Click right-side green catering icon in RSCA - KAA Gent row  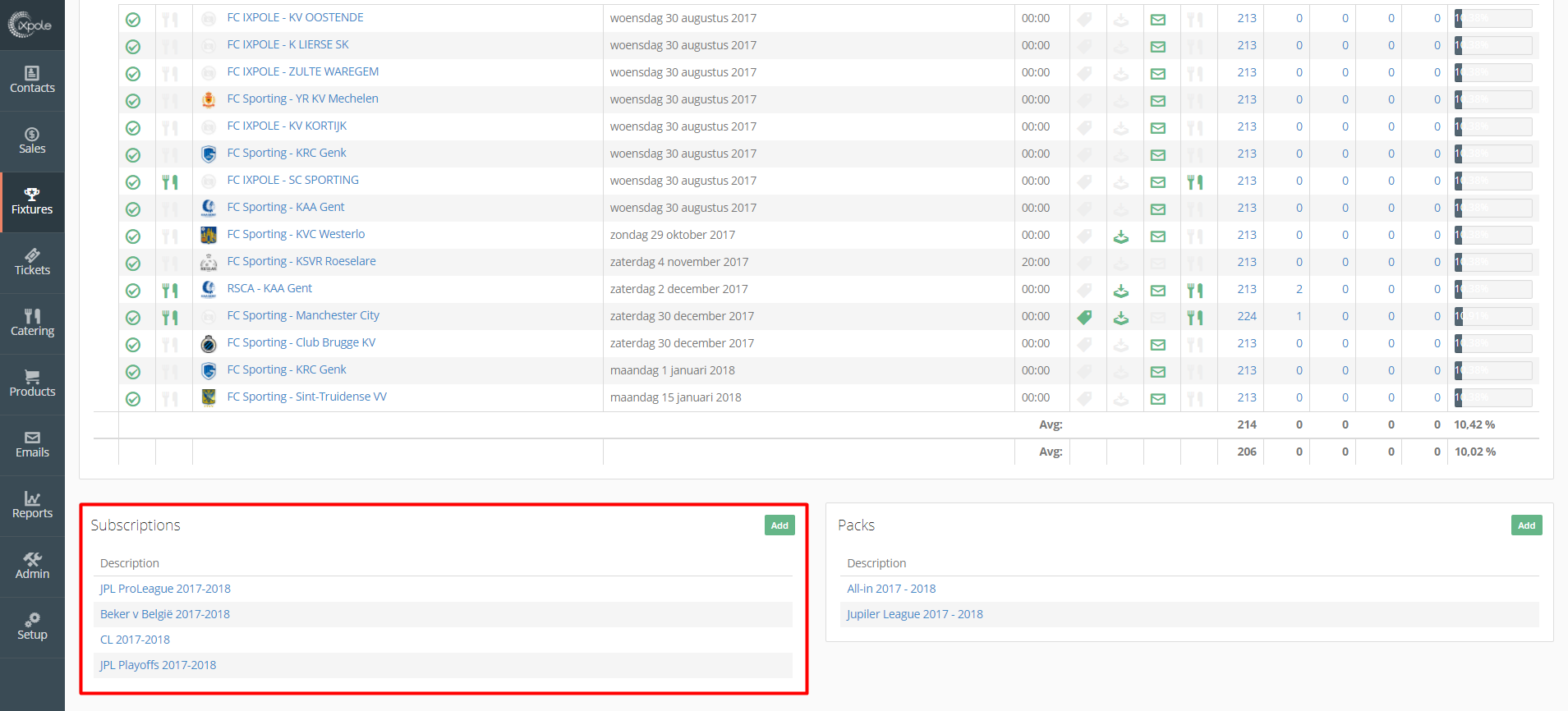pyautogui.click(x=1195, y=291)
